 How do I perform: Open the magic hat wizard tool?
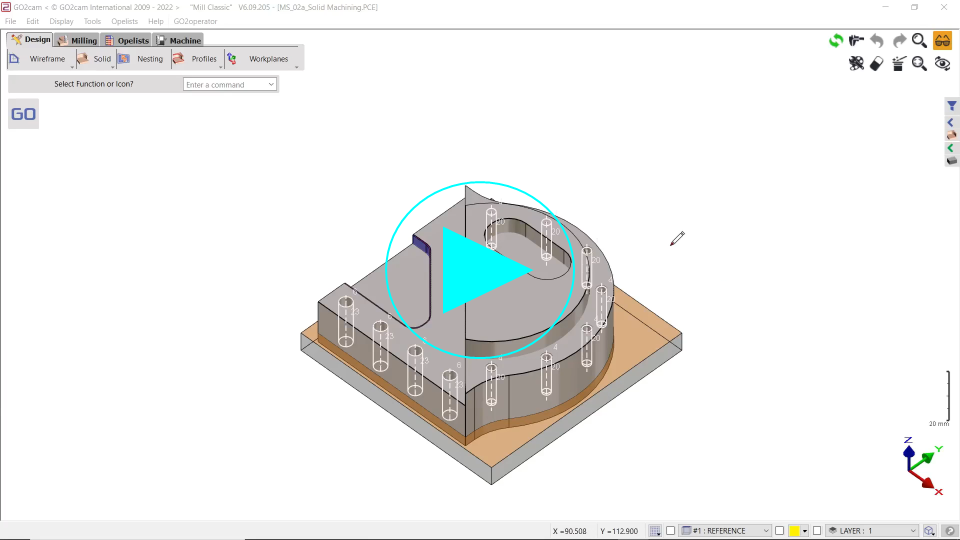pos(899,64)
